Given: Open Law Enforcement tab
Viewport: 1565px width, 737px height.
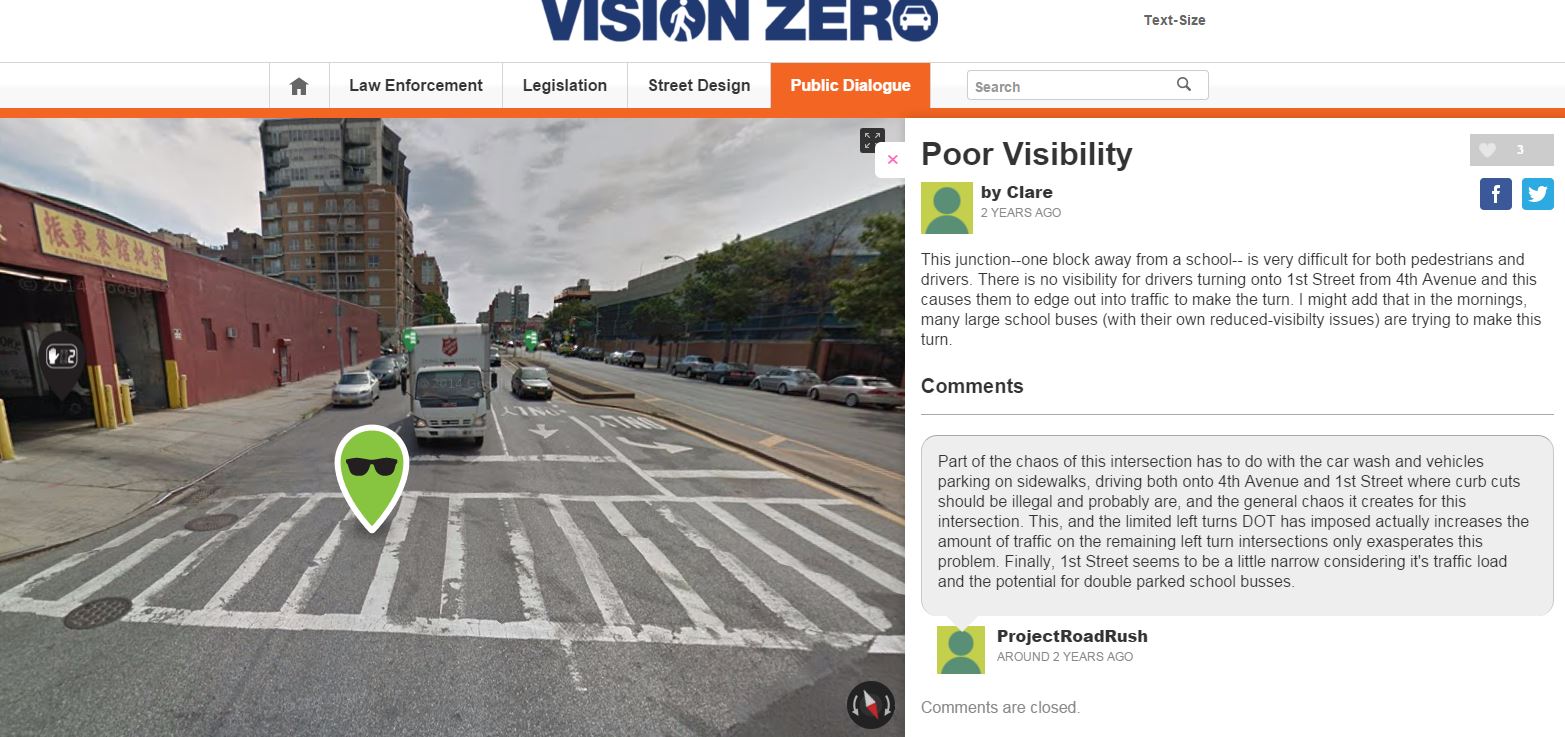Looking at the screenshot, I should [415, 86].
